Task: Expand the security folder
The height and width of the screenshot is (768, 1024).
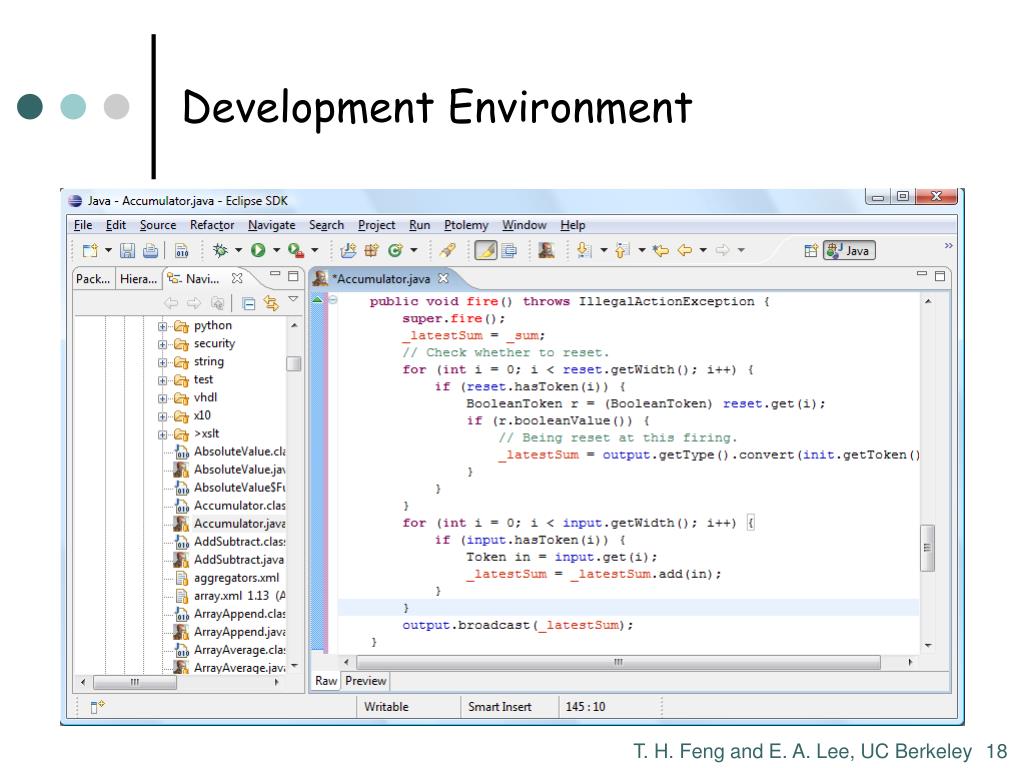Action: click(162, 344)
